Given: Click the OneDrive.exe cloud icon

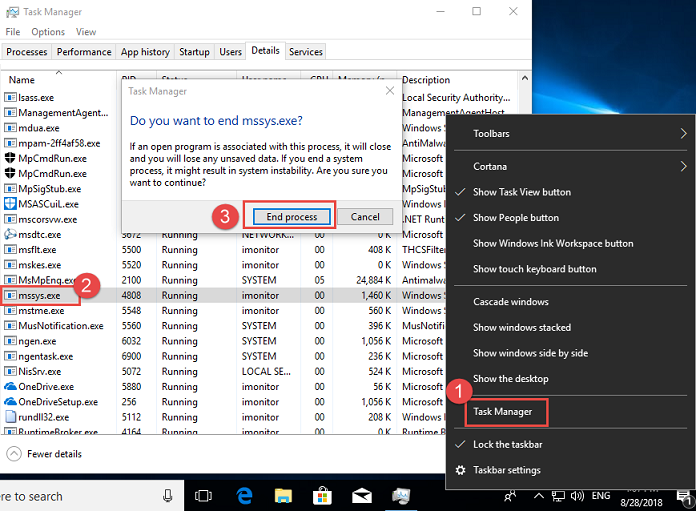Looking at the screenshot, I should pos(10,386).
